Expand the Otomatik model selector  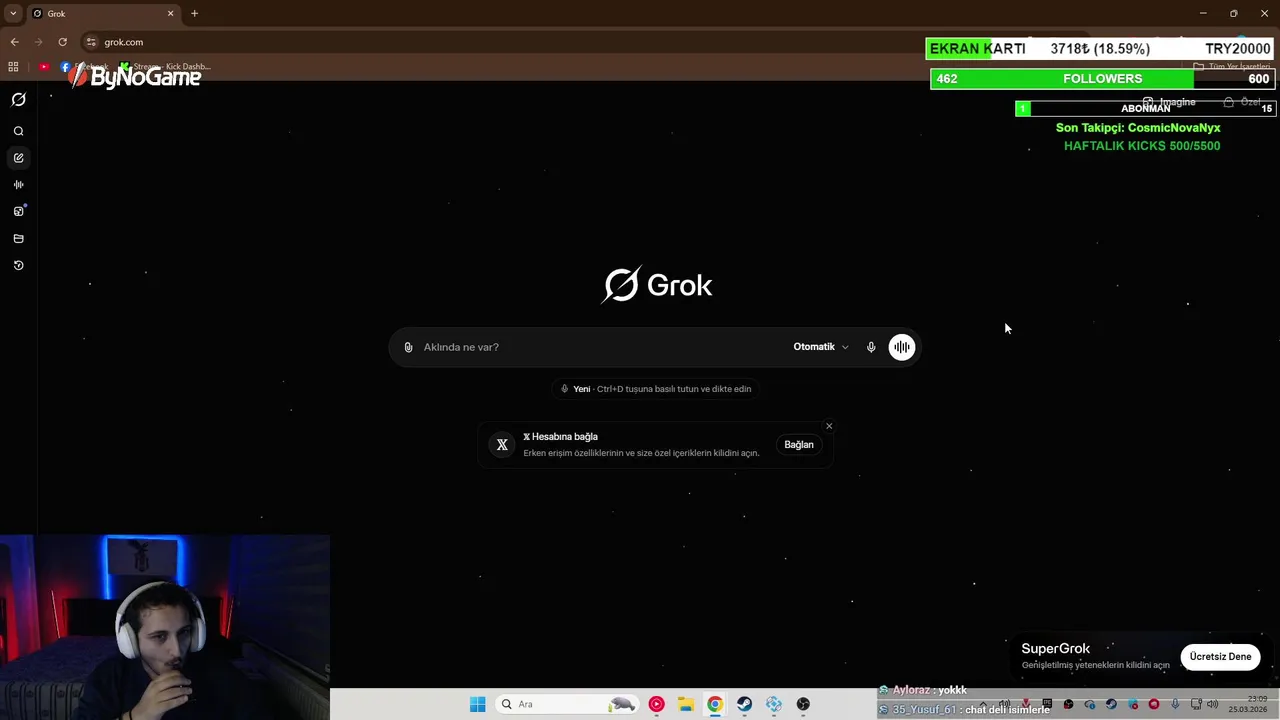point(821,347)
